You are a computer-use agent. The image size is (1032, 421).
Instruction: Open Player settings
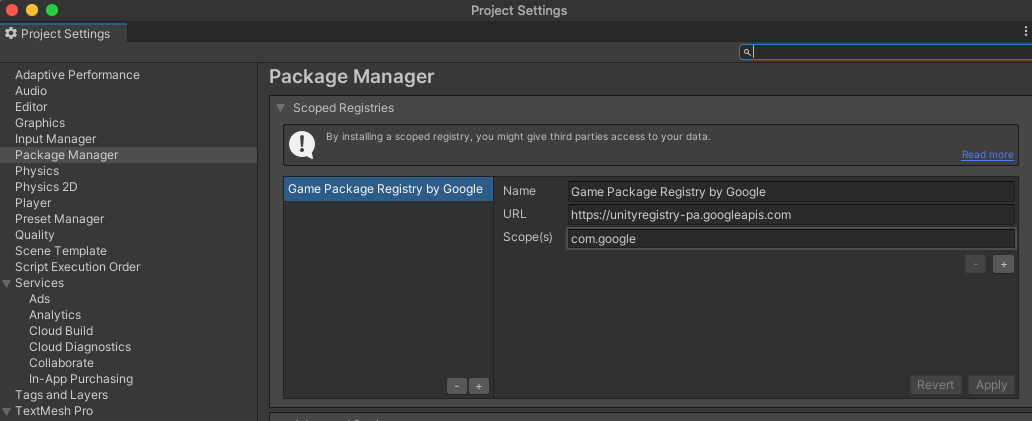(33, 203)
